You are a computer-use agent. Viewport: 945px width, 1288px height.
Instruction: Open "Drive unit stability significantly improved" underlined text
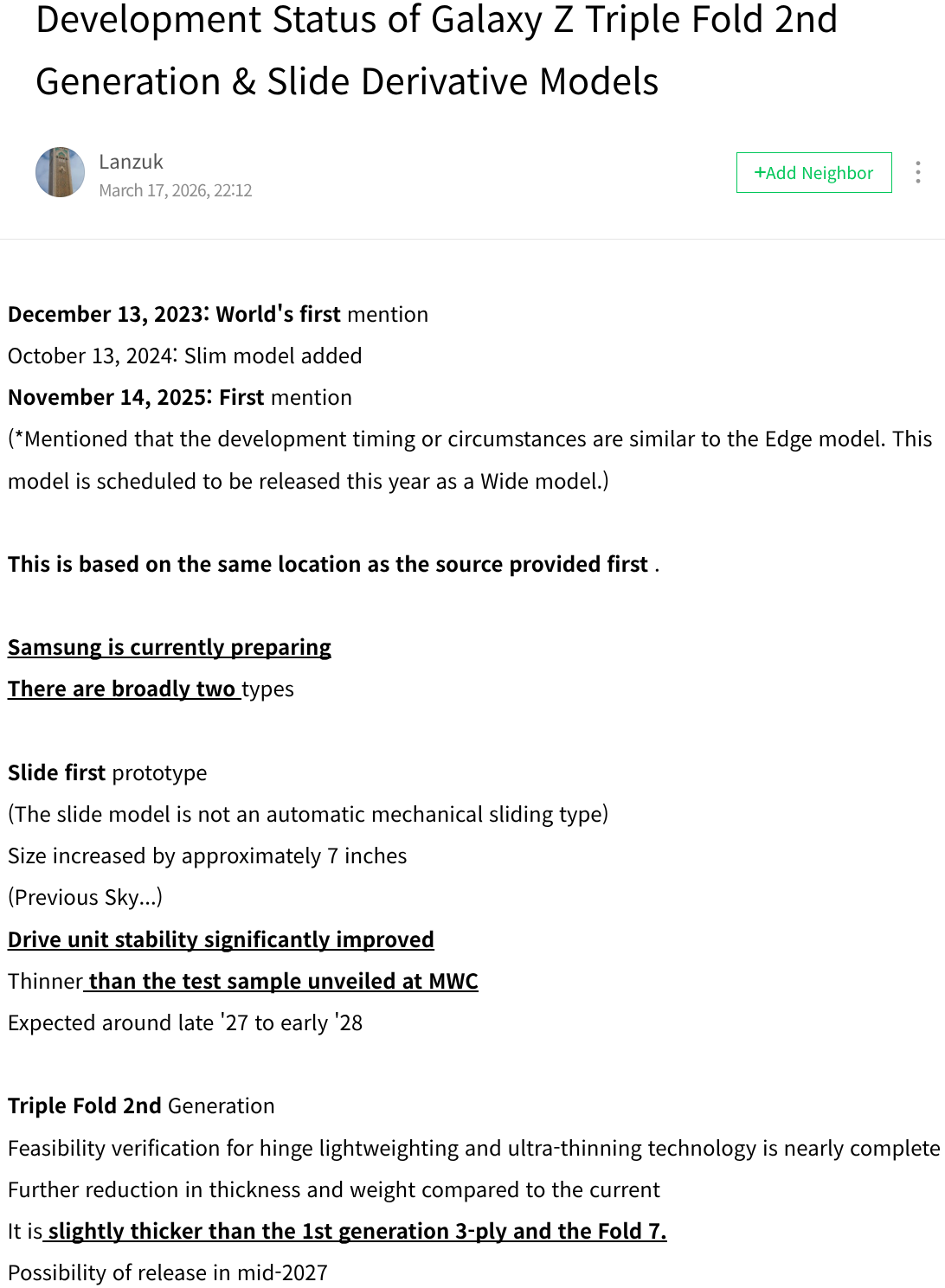221,939
